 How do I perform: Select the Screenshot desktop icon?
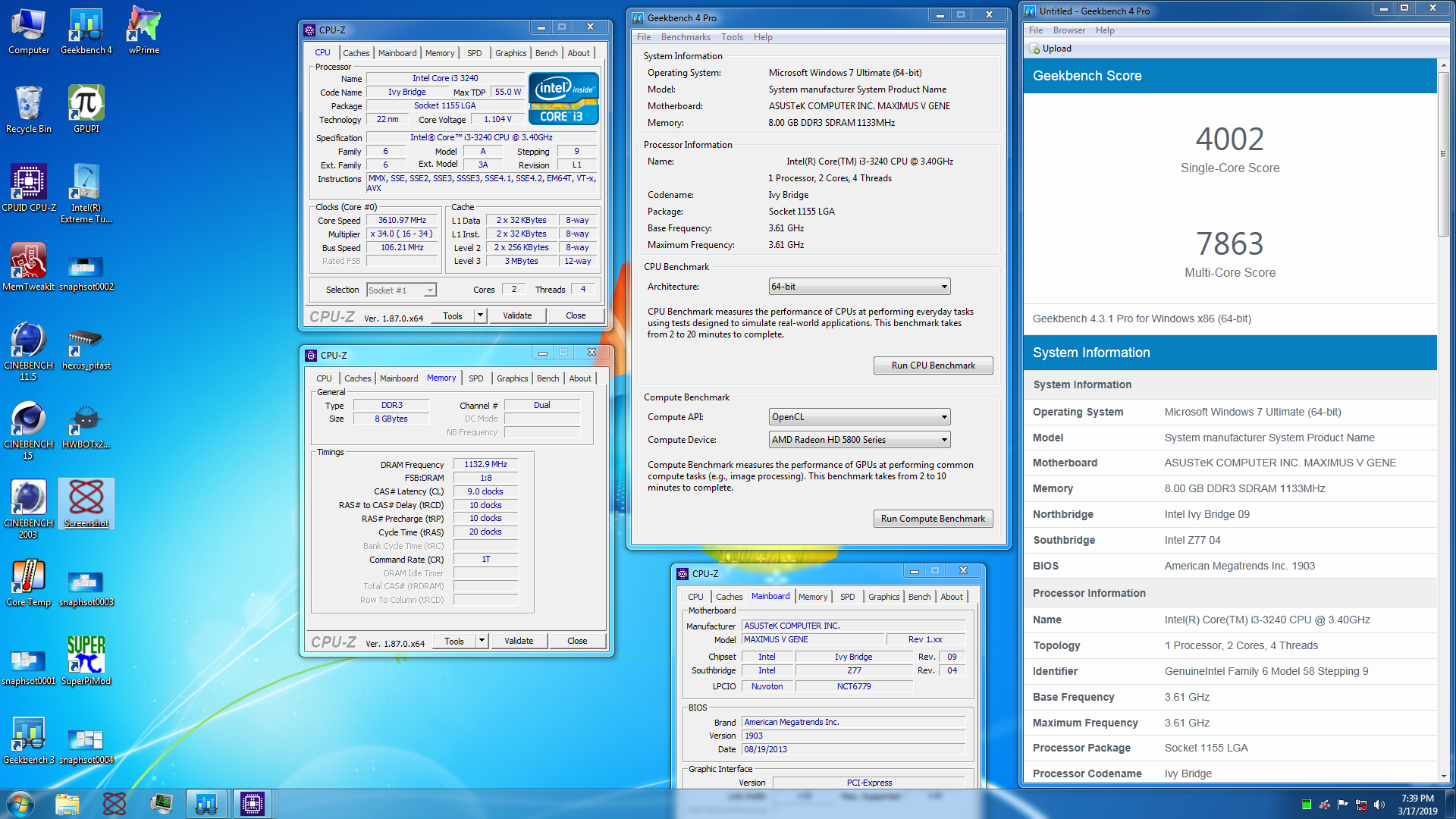tap(86, 504)
